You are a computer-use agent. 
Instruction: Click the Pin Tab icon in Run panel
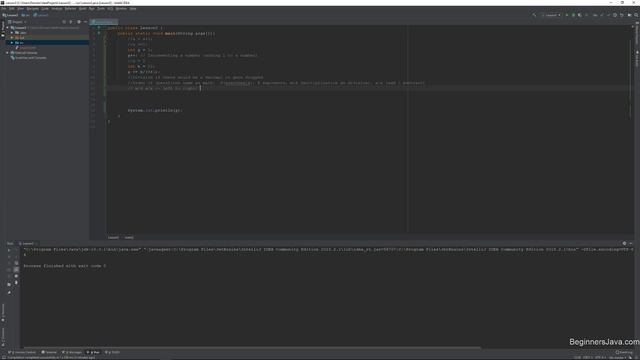click(x=9, y=293)
